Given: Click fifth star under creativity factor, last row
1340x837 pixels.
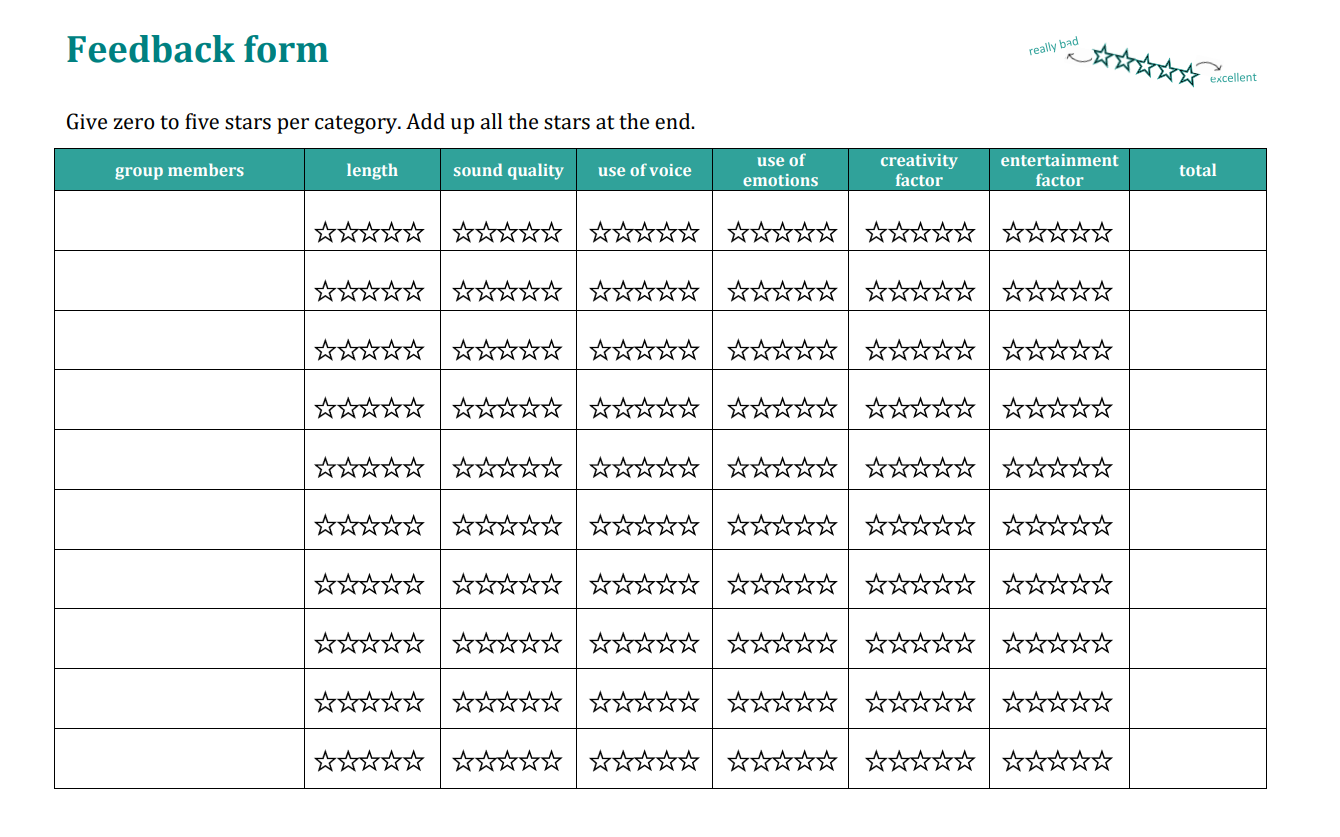Looking at the screenshot, I should pyautogui.click(x=965, y=762).
